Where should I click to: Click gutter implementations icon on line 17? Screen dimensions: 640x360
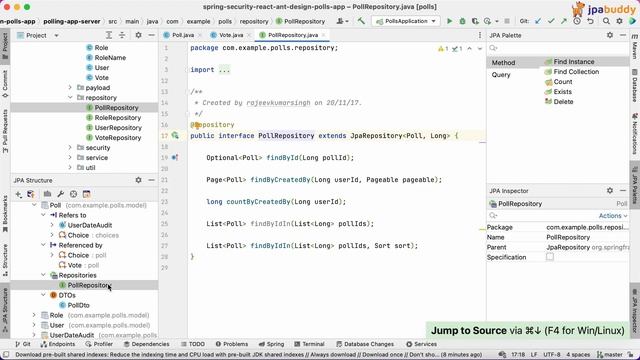pyautogui.click(x=175, y=136)
